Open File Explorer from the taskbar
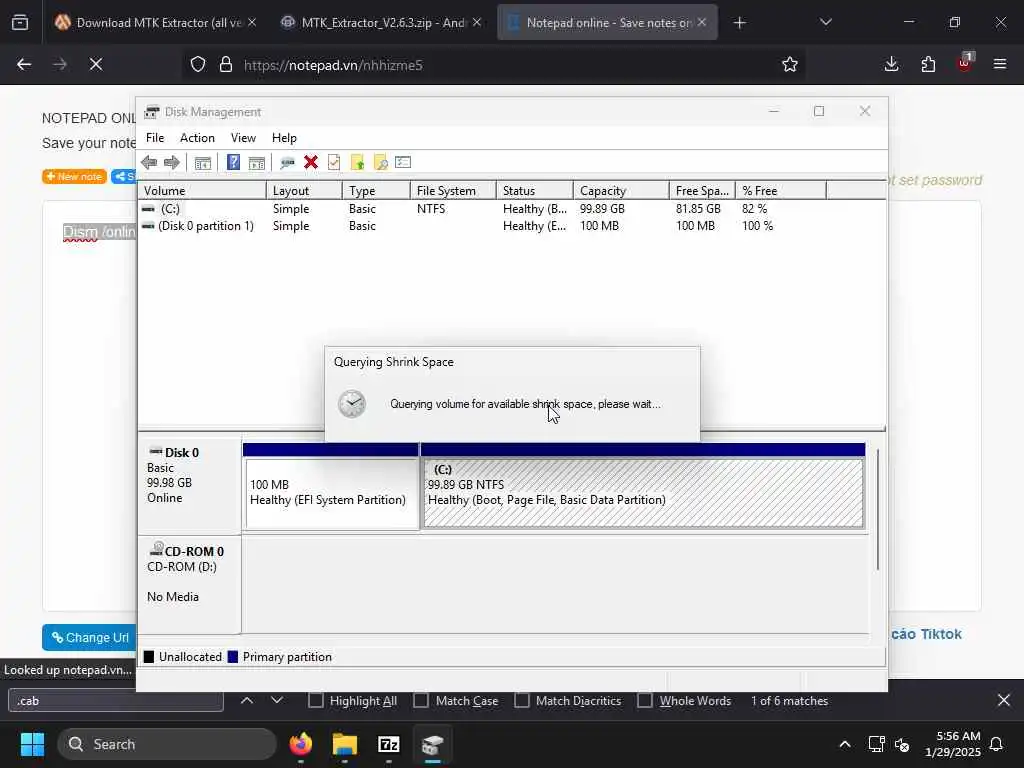 [x=345, y=744]
